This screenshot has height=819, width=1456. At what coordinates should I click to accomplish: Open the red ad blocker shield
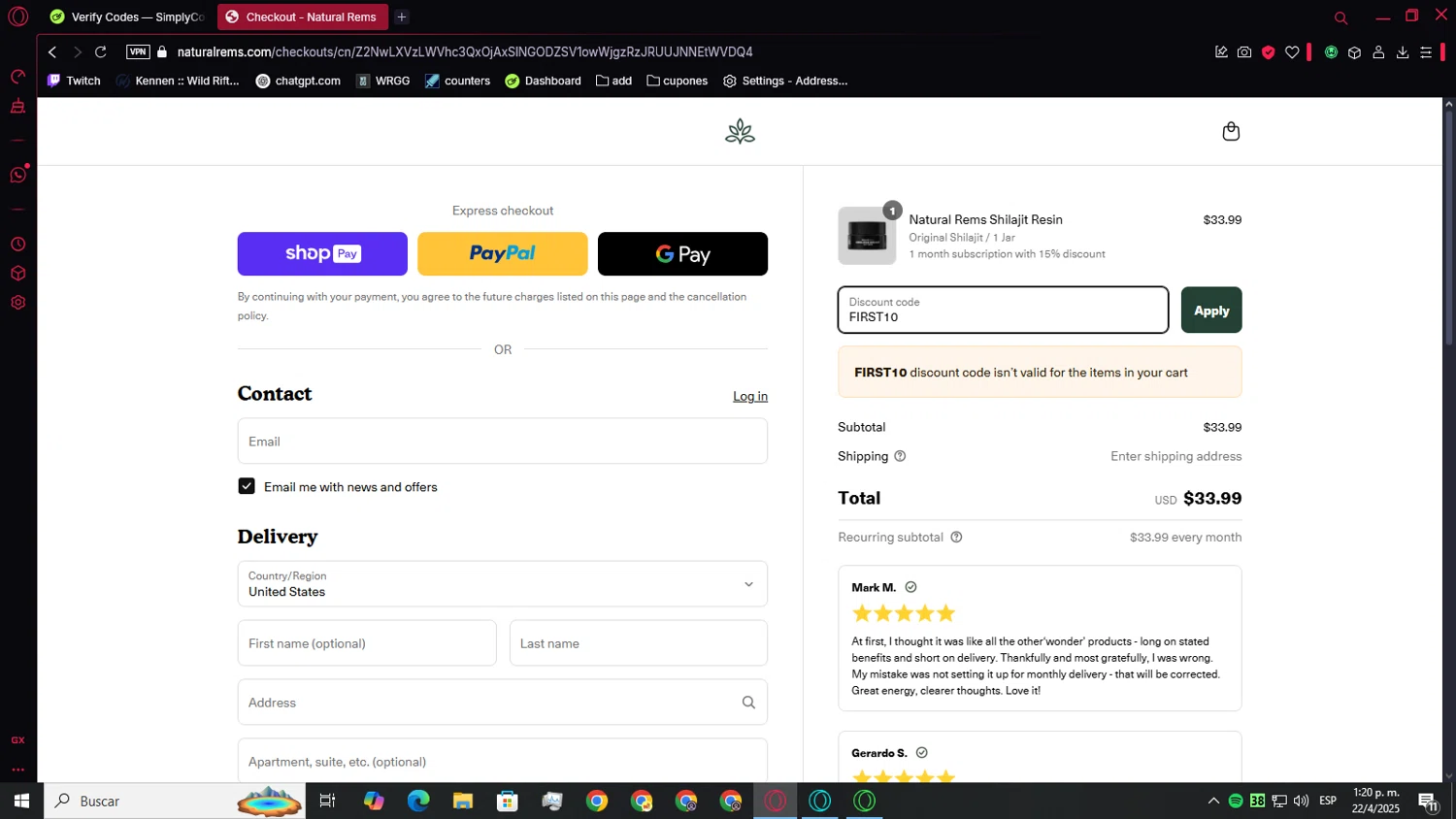click(1268, 52)
